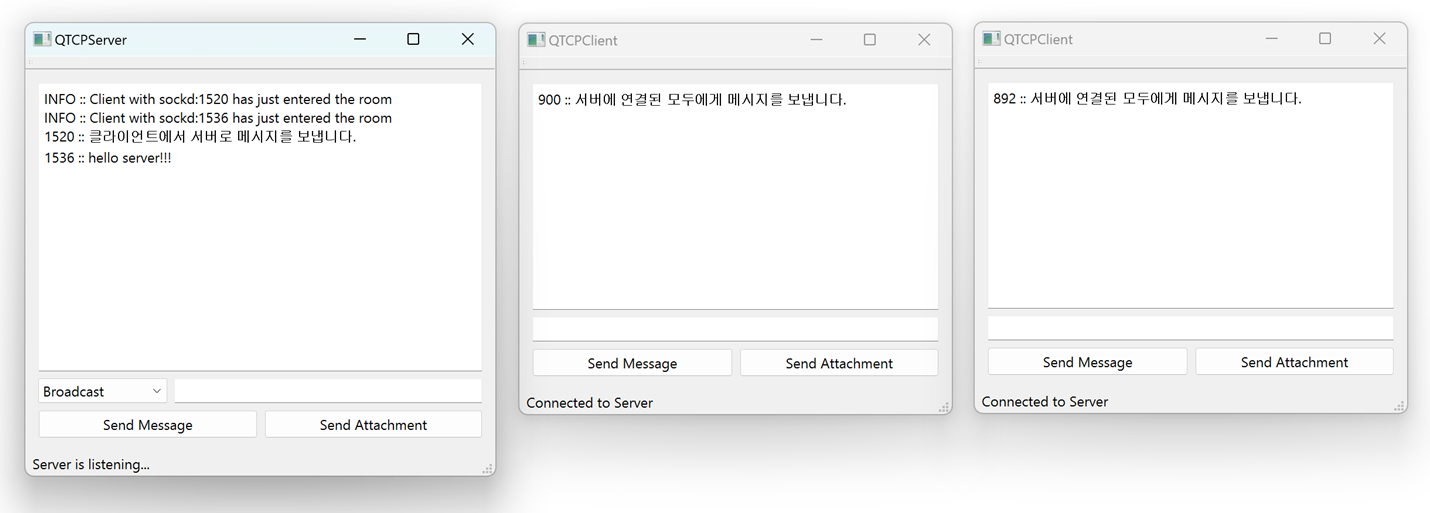Viewport: 1430px width, 513px height.
Task: Click the server log line starting '1520 ::'
Action: 200,137
